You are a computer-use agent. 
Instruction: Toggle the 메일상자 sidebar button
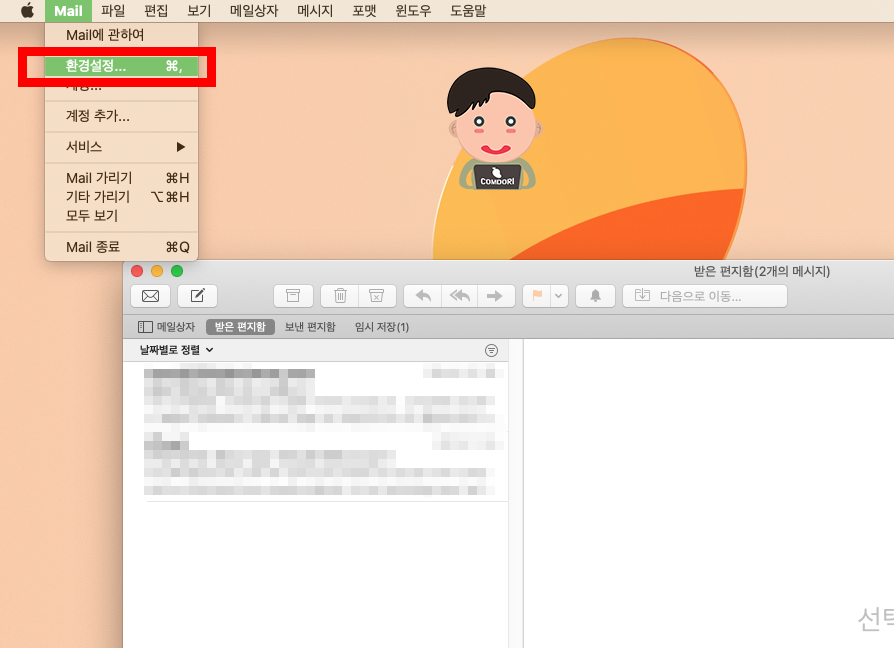[166, 327]
